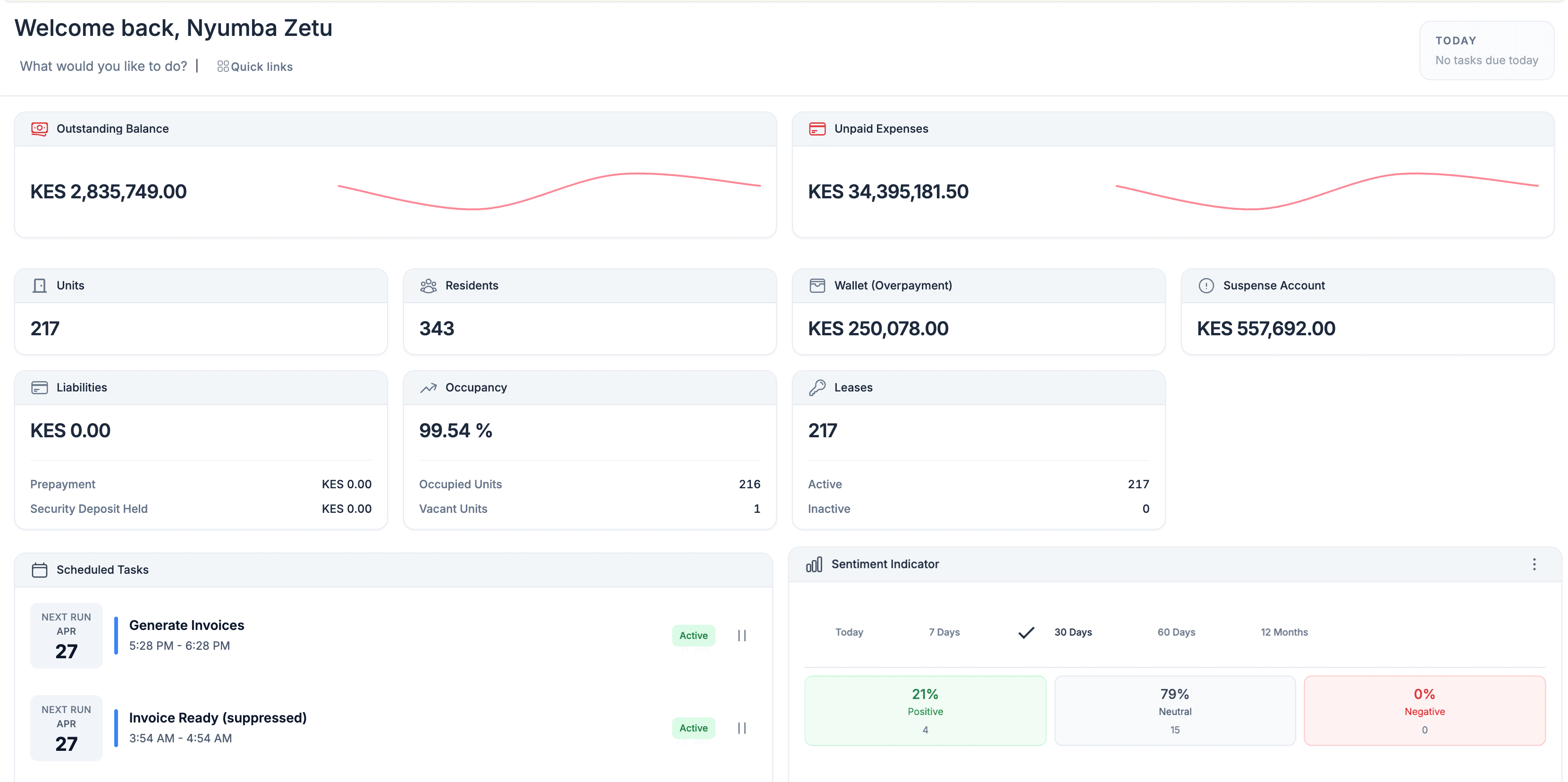Click the Residents people icon
This screenshot has height=782, width=1568.
click(x=428, y=285)
